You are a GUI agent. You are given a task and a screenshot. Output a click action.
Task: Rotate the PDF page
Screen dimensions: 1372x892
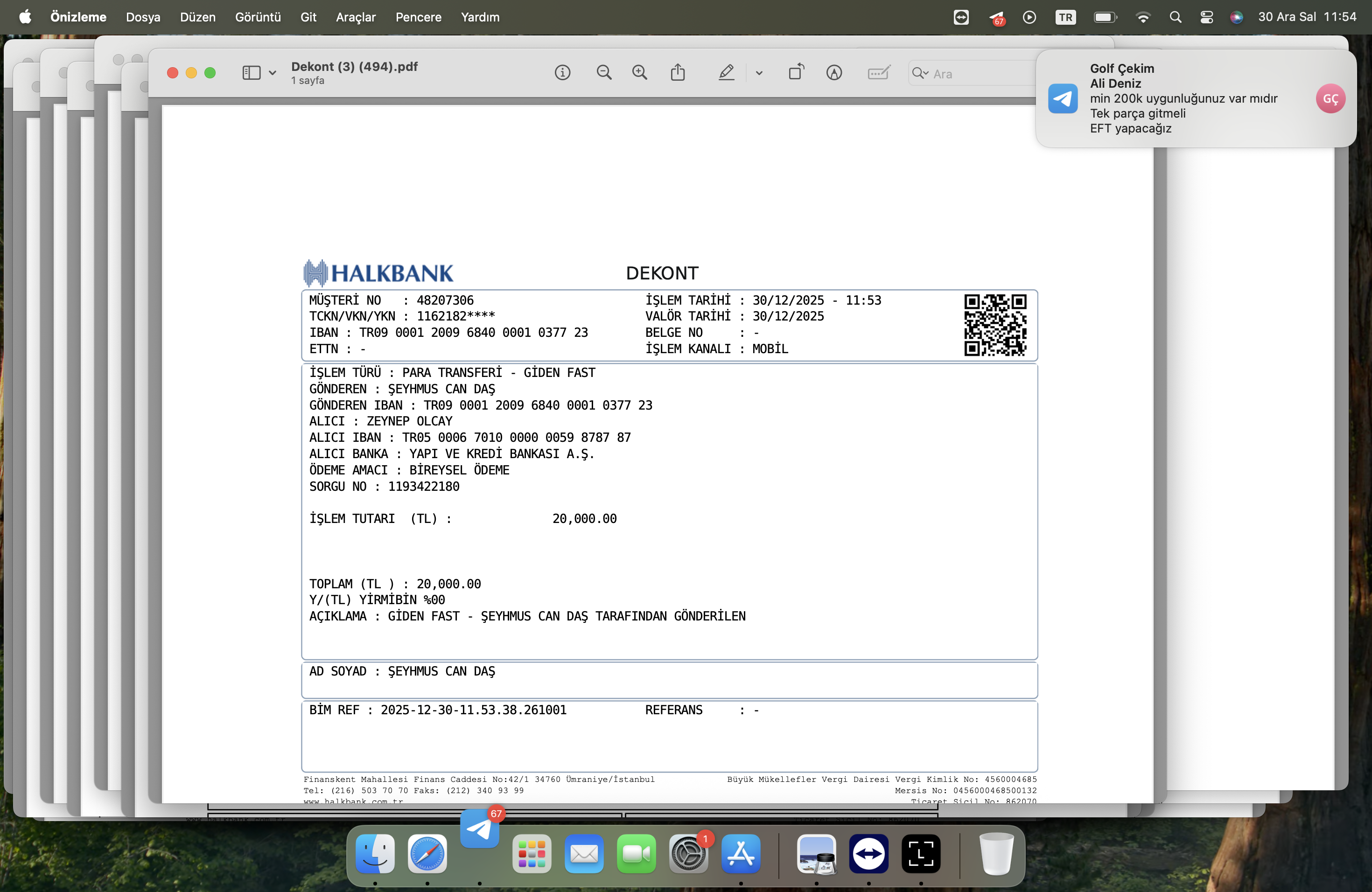click(x=796, y=72)
